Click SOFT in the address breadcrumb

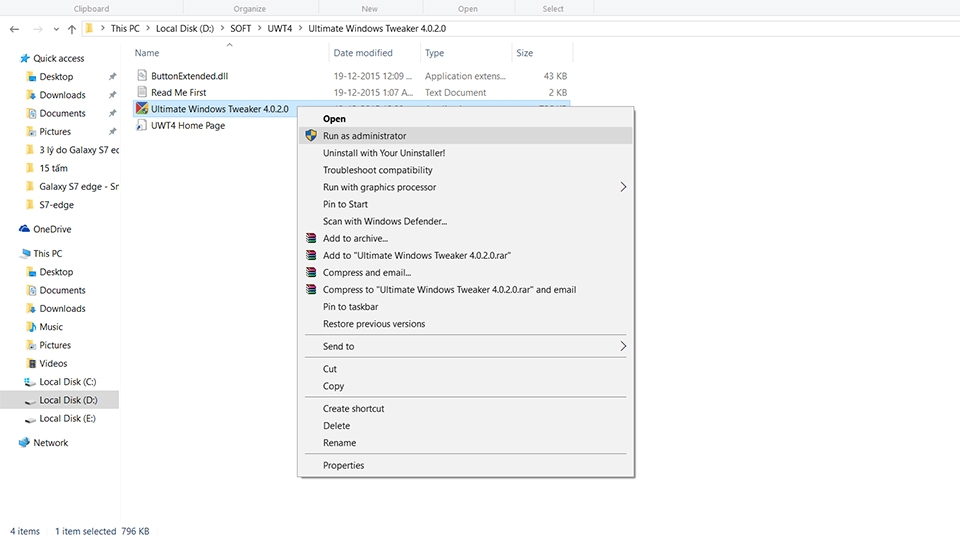coord(241,28)
